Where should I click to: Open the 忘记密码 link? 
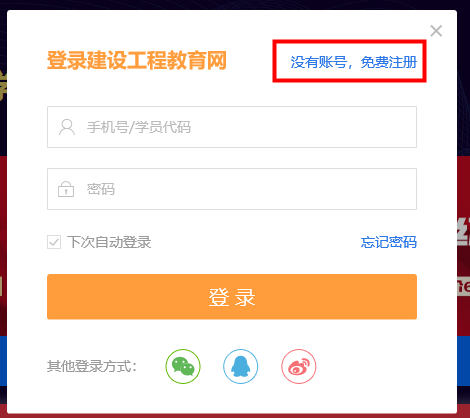pos(389,242)
